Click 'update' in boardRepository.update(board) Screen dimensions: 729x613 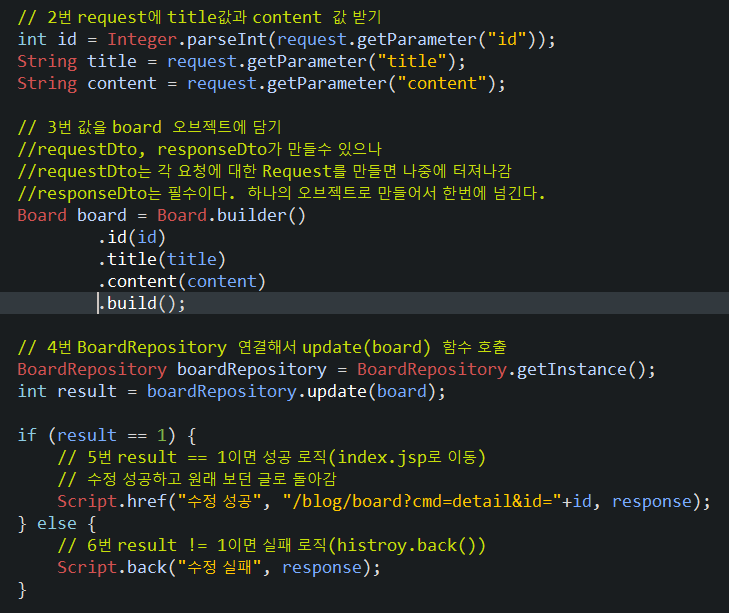pos(337,391)
